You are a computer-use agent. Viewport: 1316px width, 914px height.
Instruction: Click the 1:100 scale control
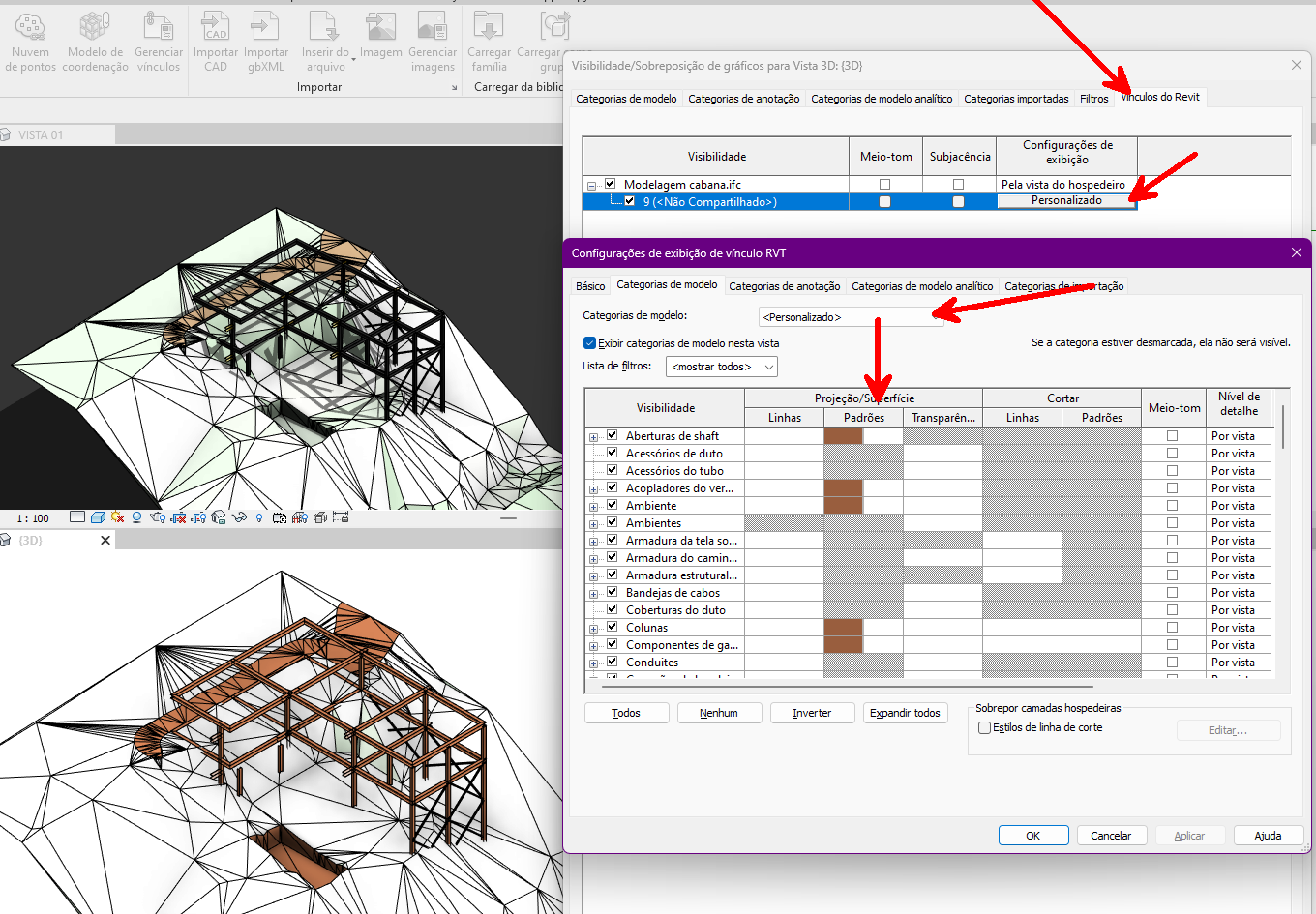click(x=32, y=518)
